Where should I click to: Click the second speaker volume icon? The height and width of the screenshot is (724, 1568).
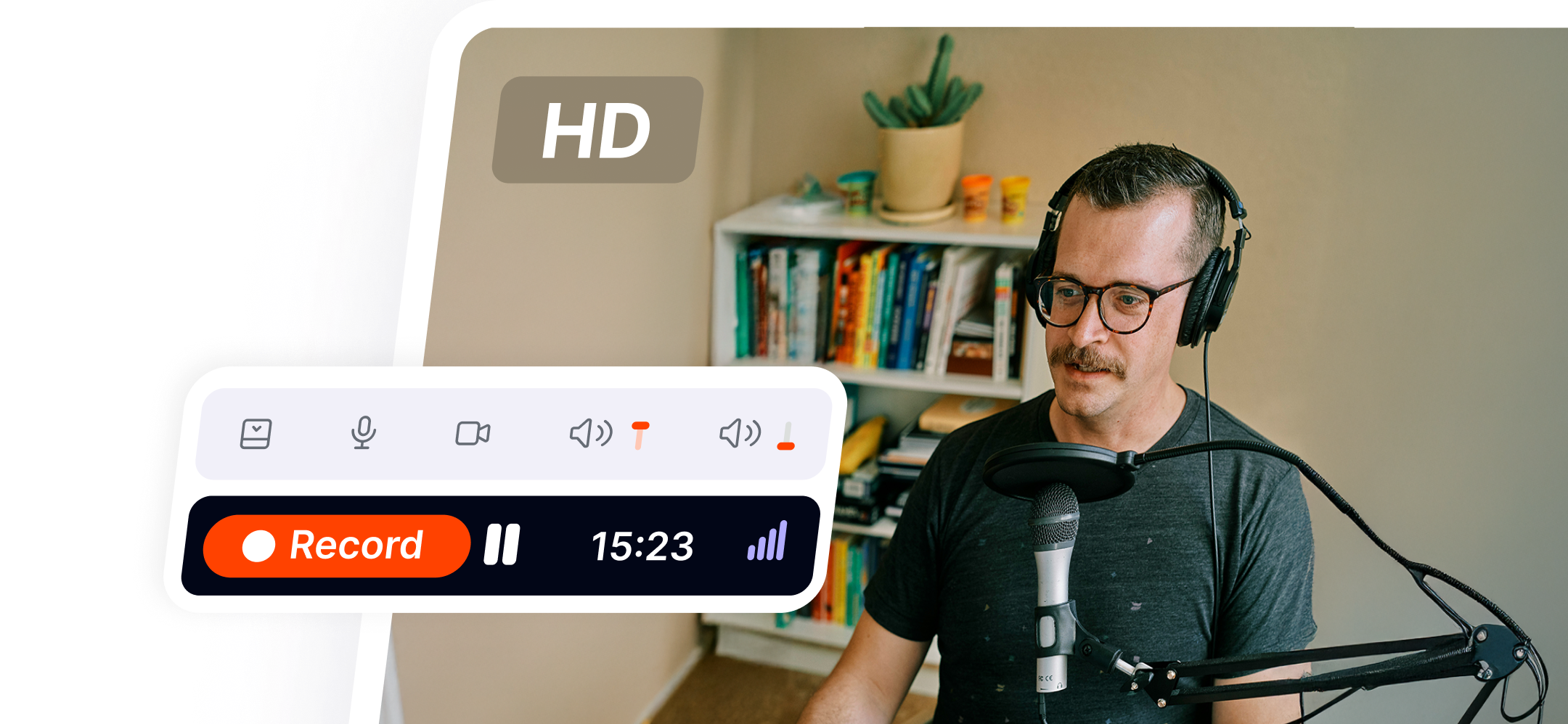(x=740, y=433)
